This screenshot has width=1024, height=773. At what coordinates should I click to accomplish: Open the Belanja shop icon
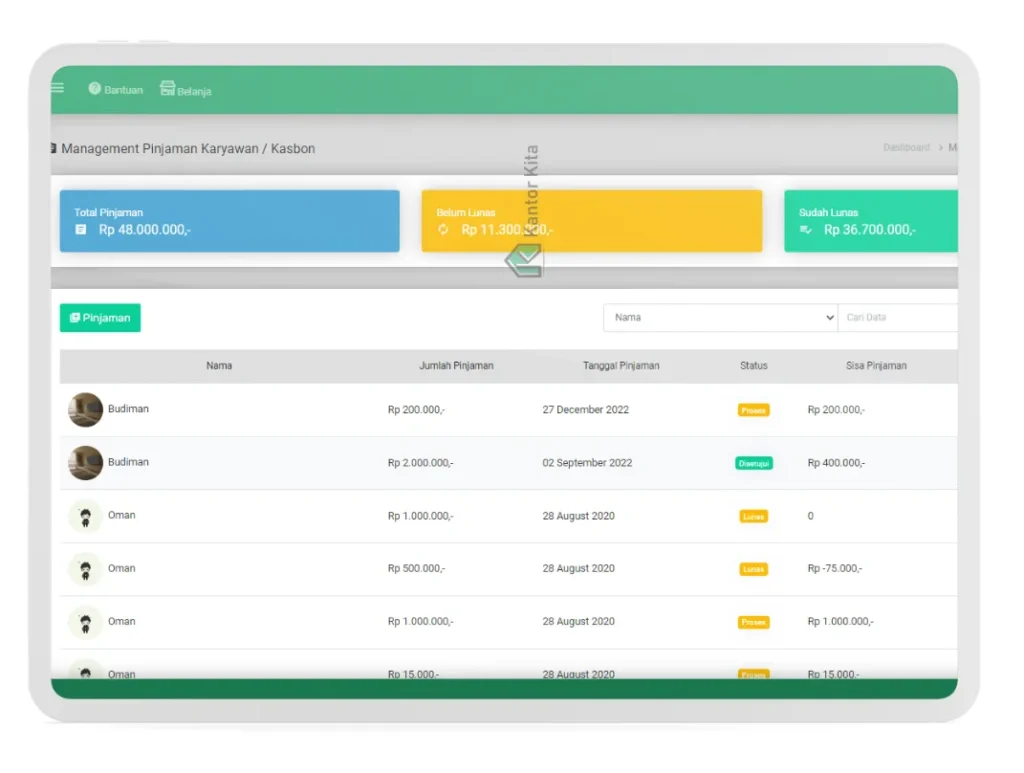168,89
